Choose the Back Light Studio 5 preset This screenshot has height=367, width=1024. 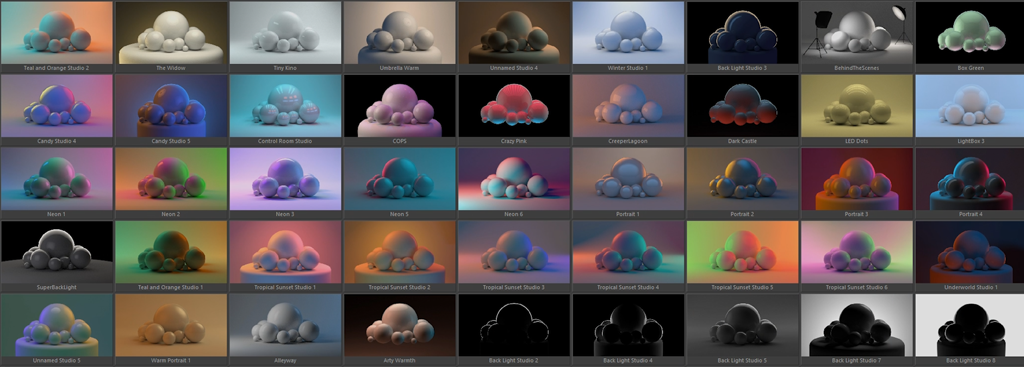(x=743, y=325)
